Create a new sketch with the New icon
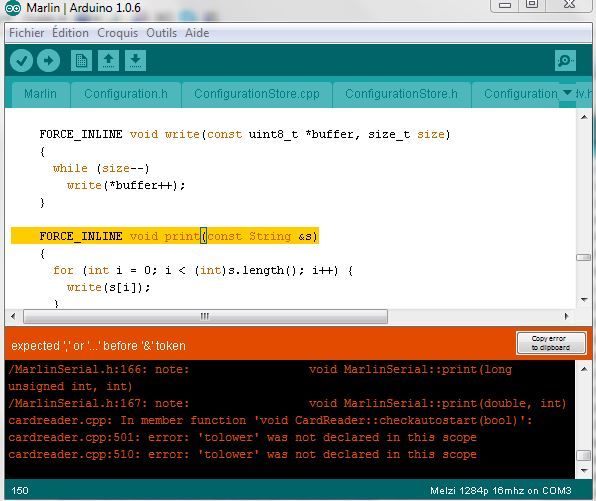 click(81, 60)
